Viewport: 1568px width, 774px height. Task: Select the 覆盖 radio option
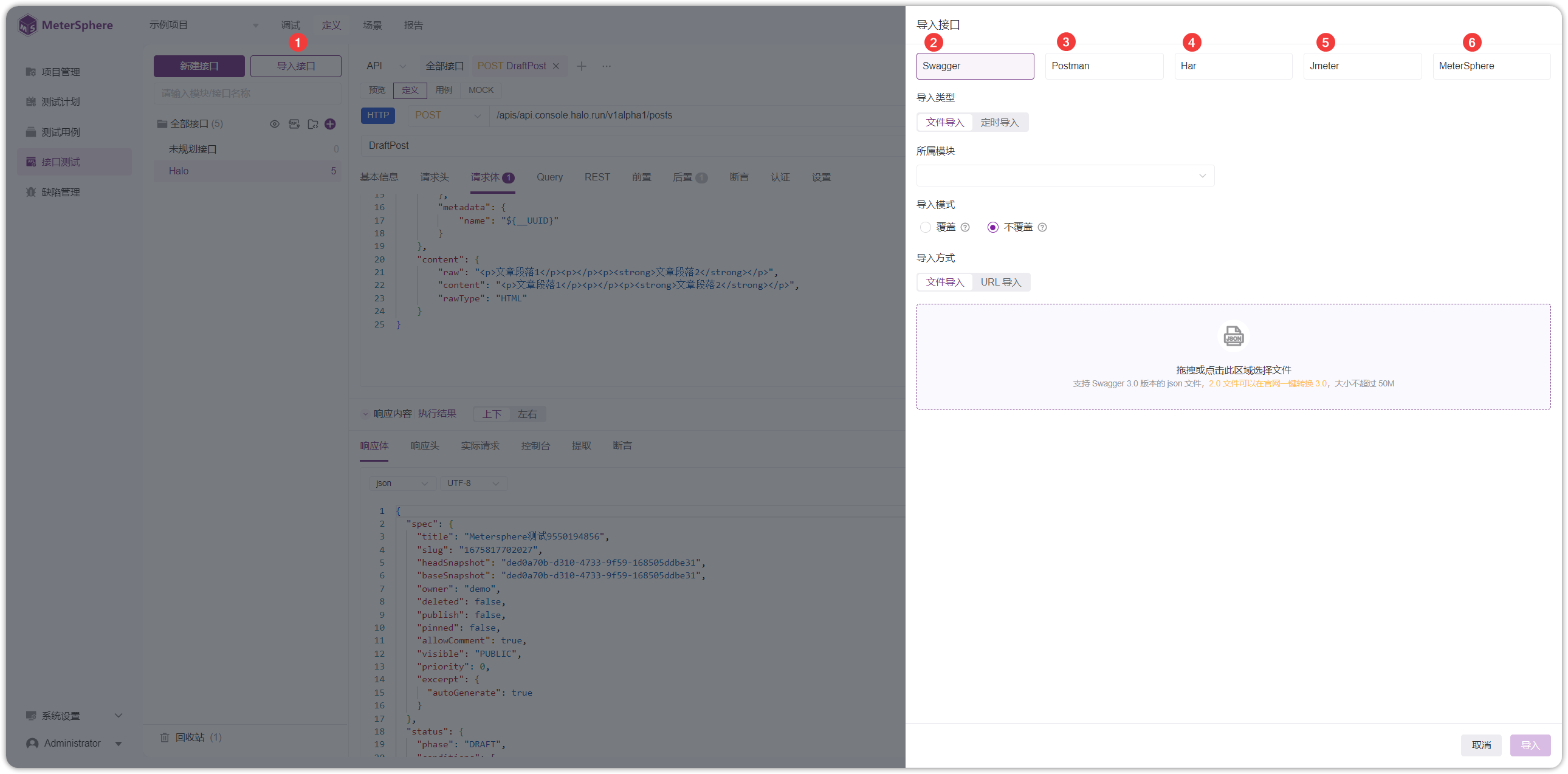(x=925, y=228)
